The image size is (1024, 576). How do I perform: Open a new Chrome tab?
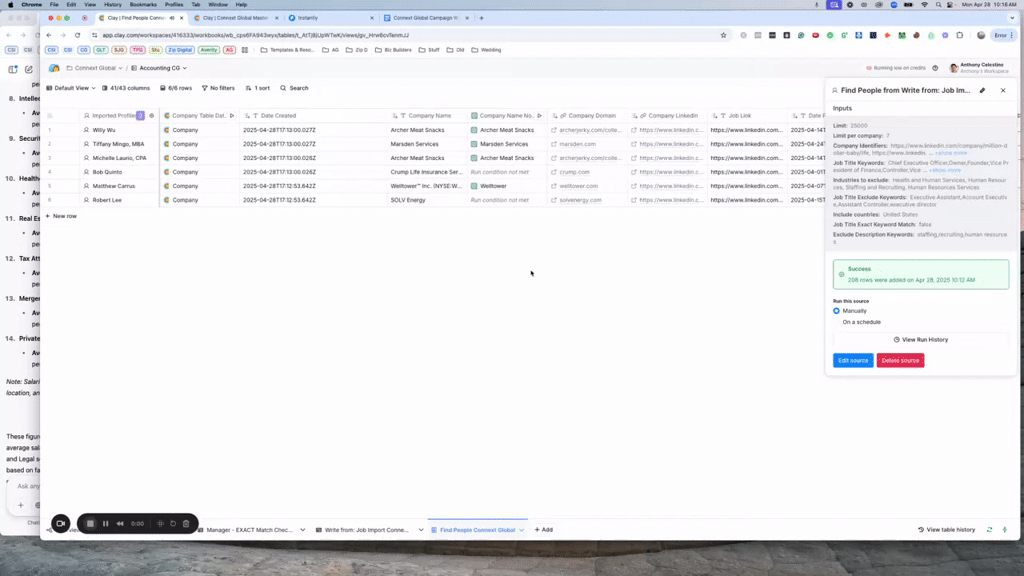[482, 18]
